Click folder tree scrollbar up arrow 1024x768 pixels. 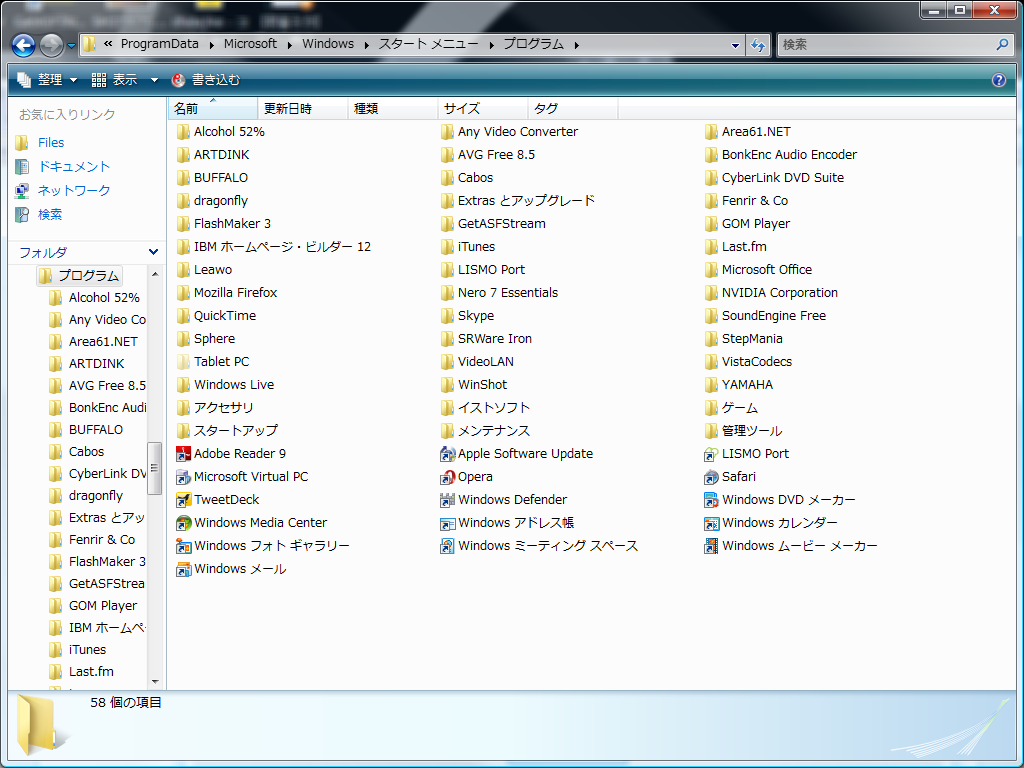tap(155, 274)
